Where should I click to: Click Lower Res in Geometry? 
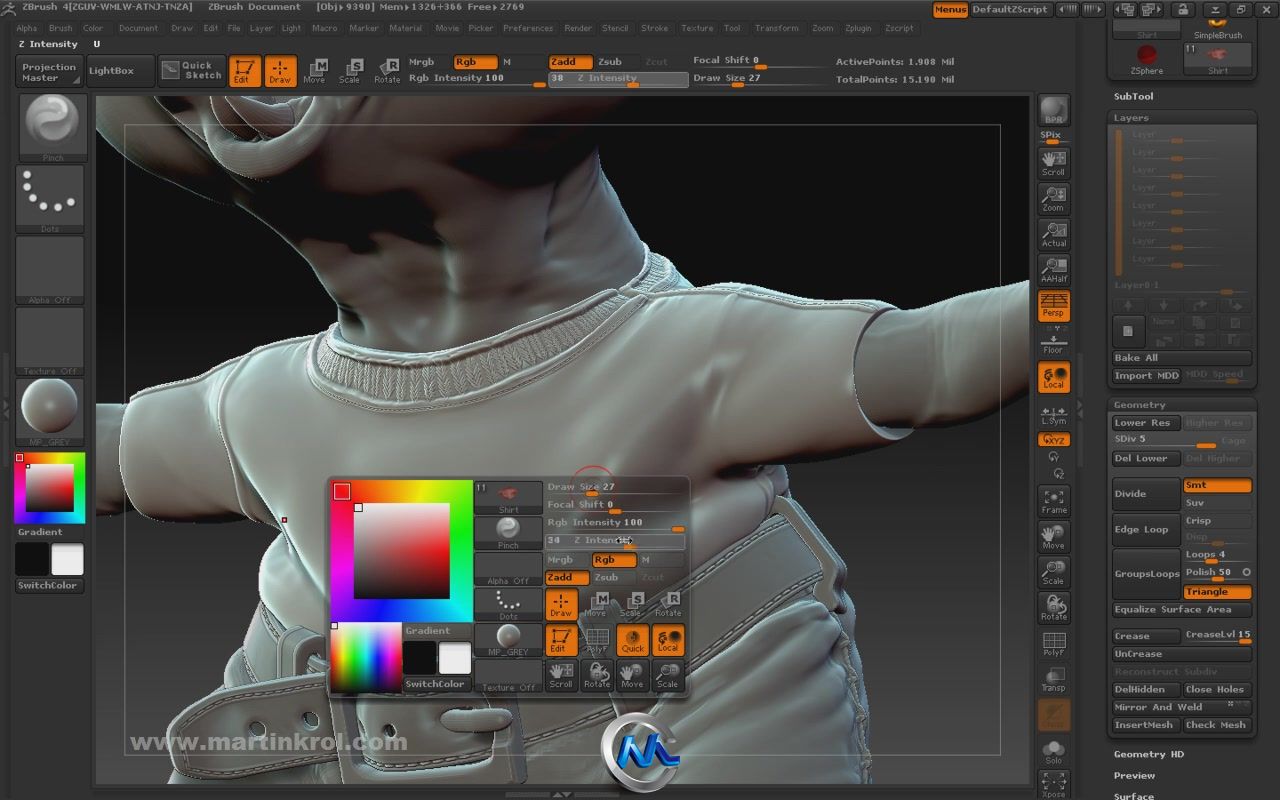tap(1147, 423)
